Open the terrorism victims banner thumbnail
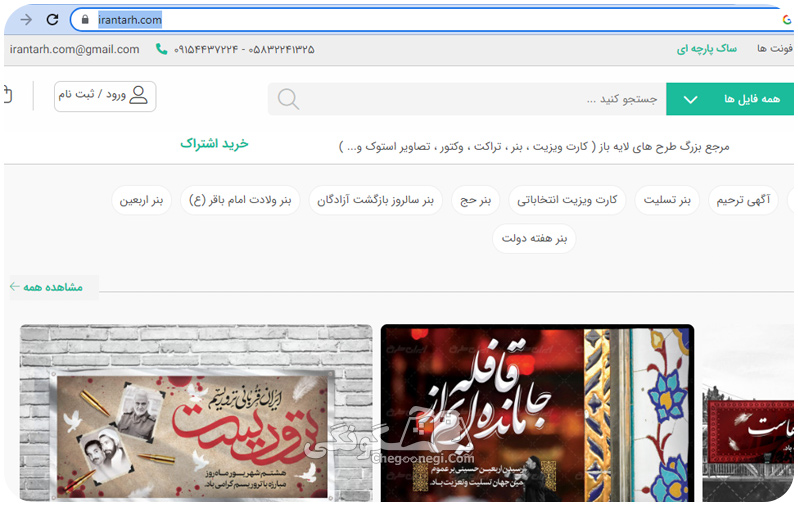 196,413
